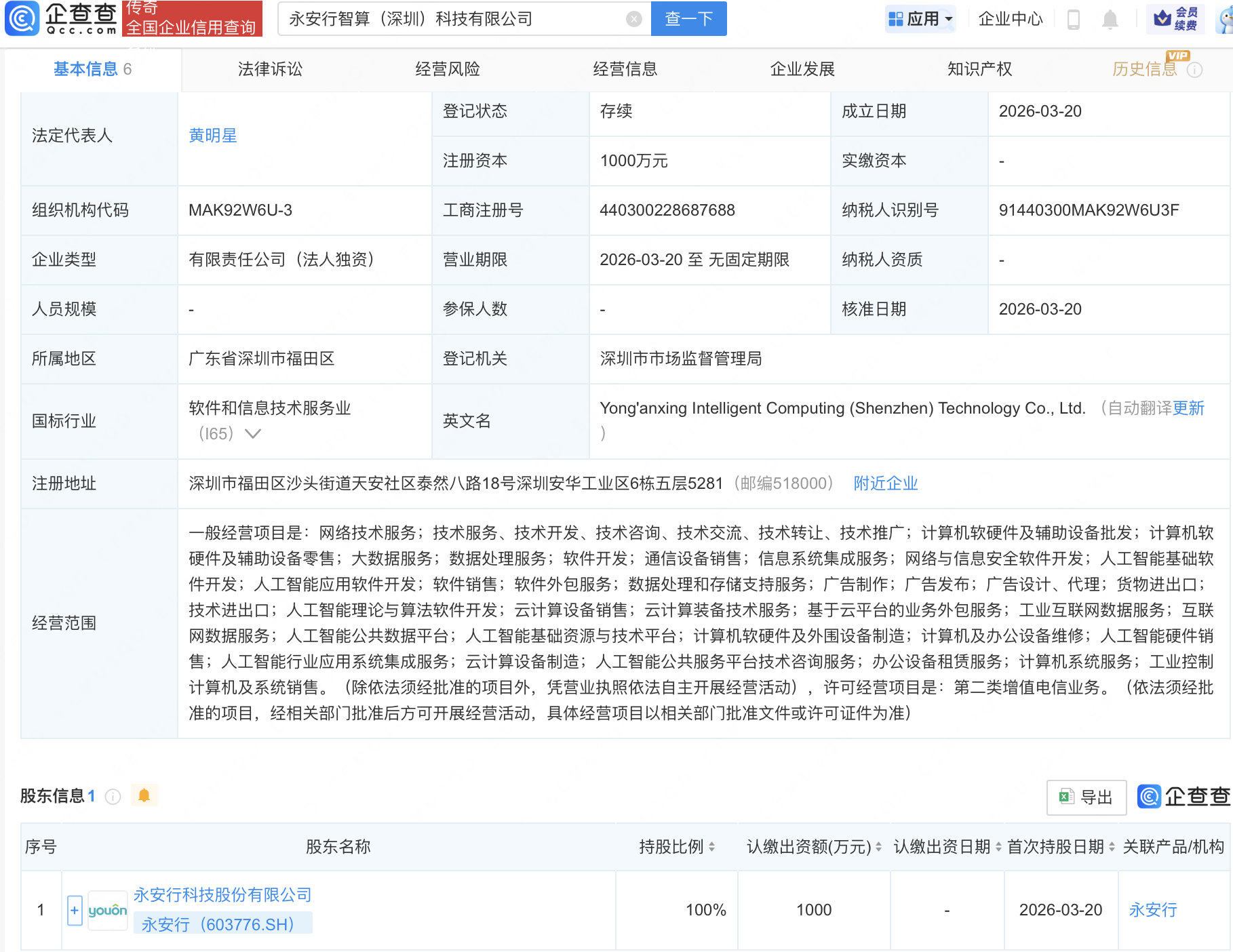Open the 应用 dropdown
The height and width of the screenshot is (952, 1233).
[920, 18]
